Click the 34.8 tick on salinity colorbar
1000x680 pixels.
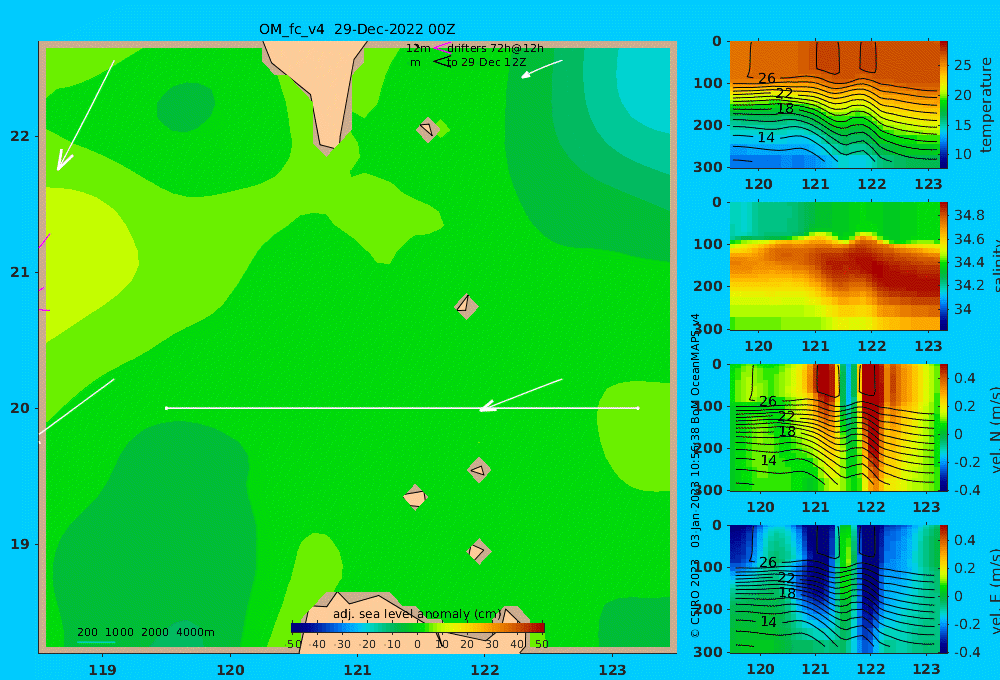(x=969, y=215)
